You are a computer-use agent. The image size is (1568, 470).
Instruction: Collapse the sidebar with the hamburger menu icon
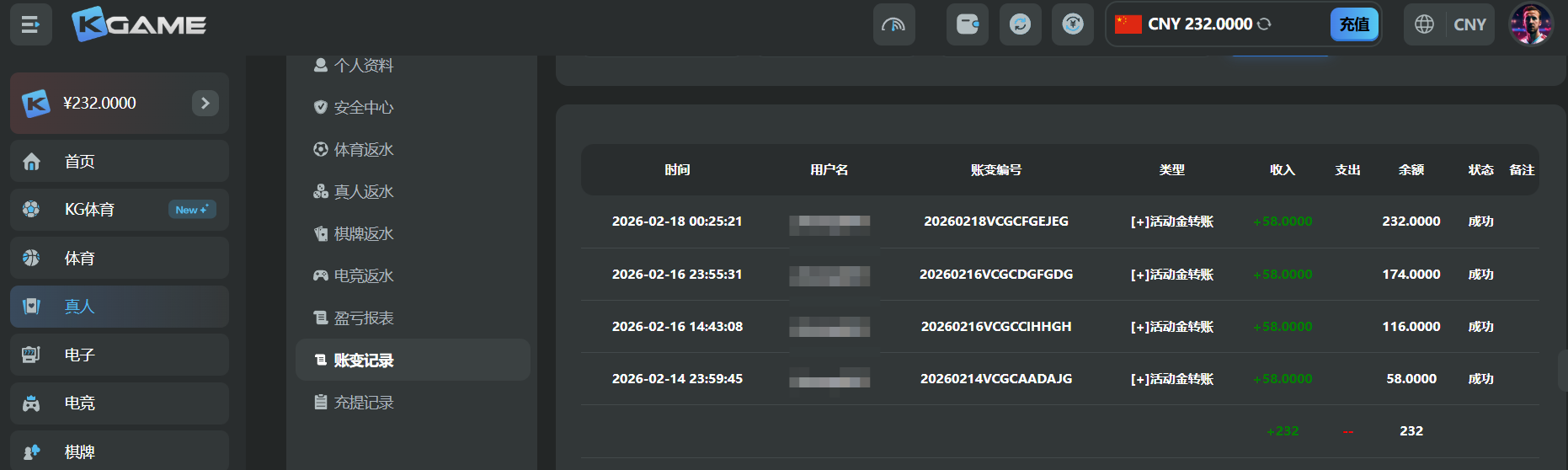(31, 24)
